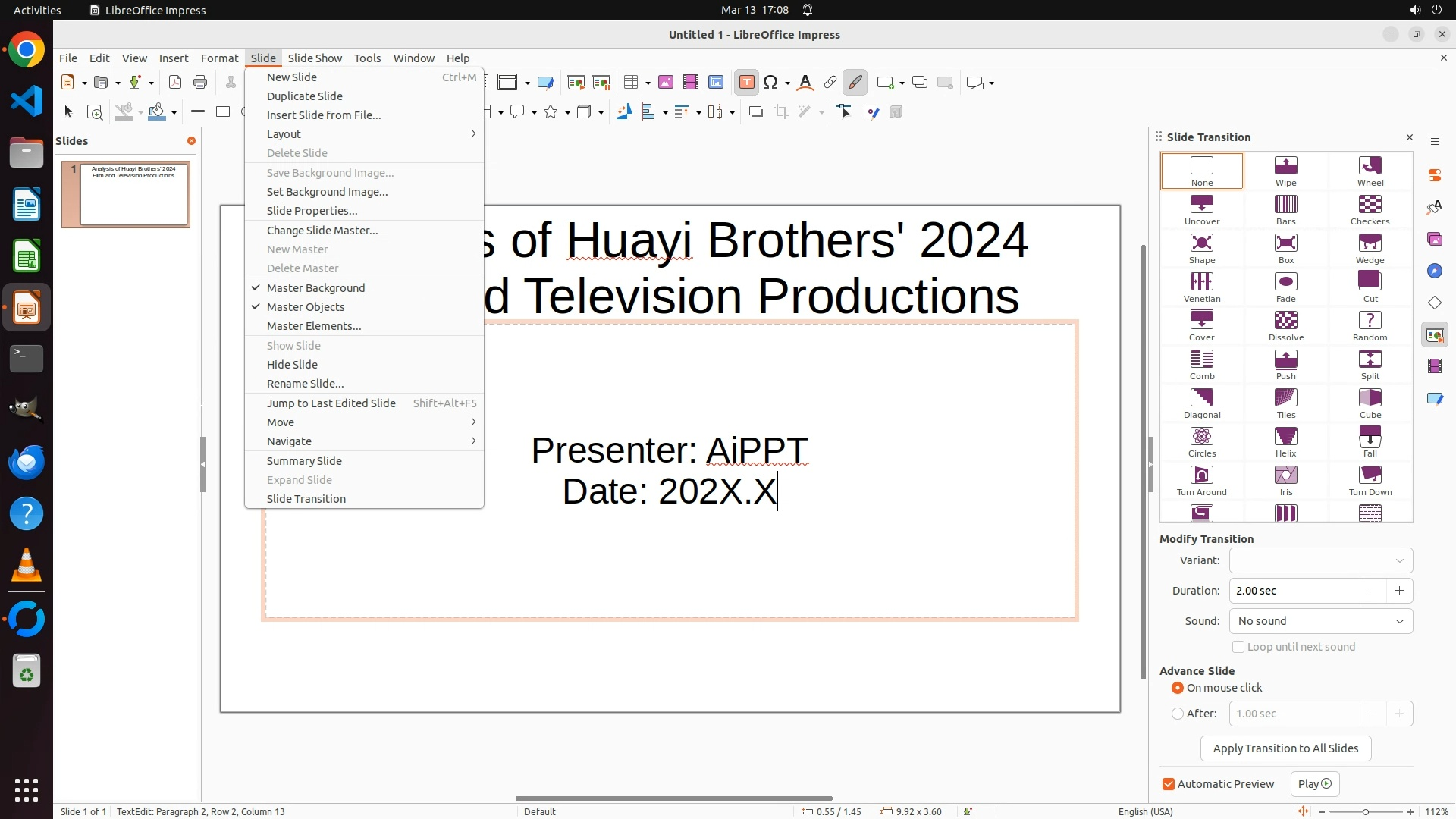
Task: Click Duplicate Slide menu entry
Action: pyautogui.click(x=305, y=96)
